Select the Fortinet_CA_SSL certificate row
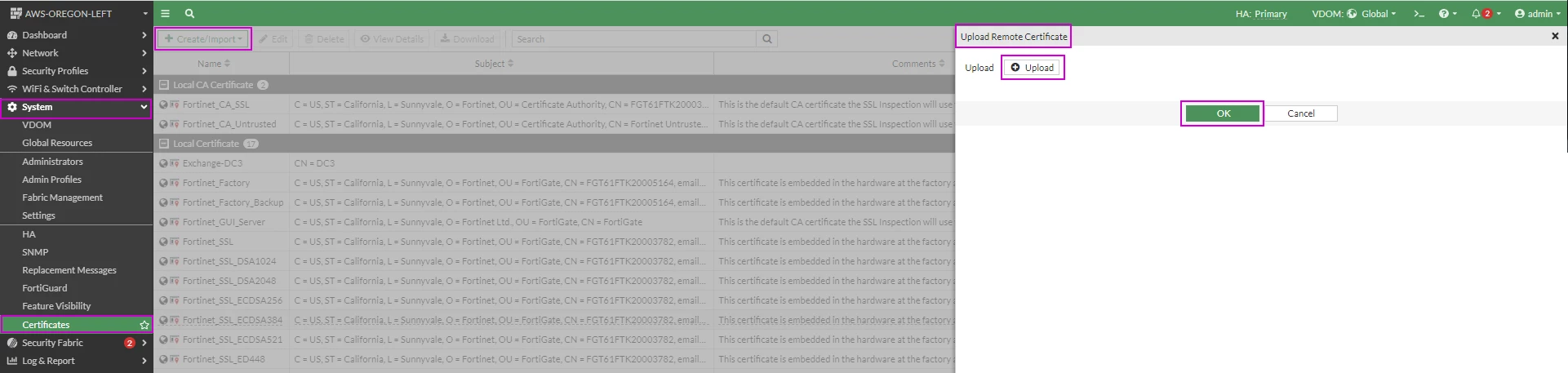 click(x=554, y=104)
